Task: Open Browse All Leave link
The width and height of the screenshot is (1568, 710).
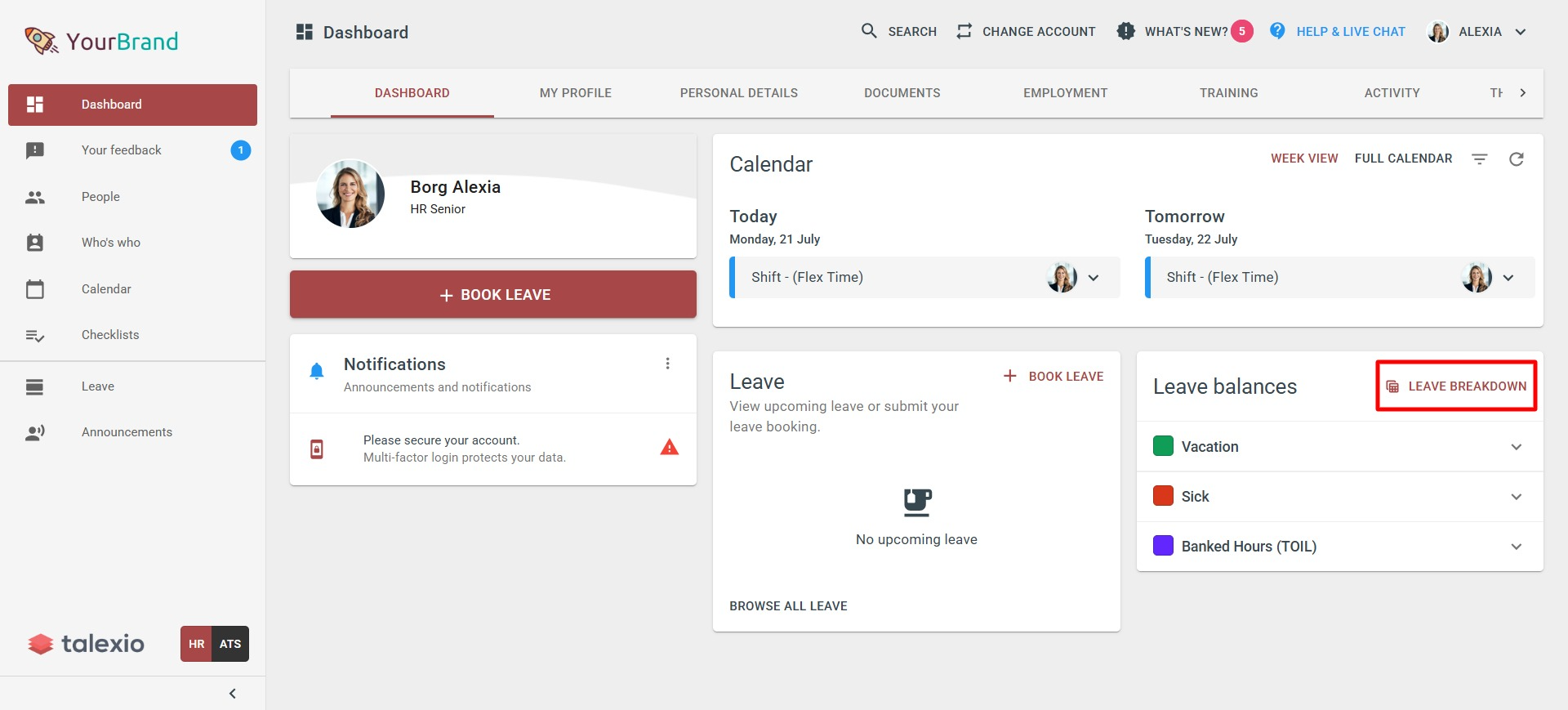Action: tap(788, 606)
